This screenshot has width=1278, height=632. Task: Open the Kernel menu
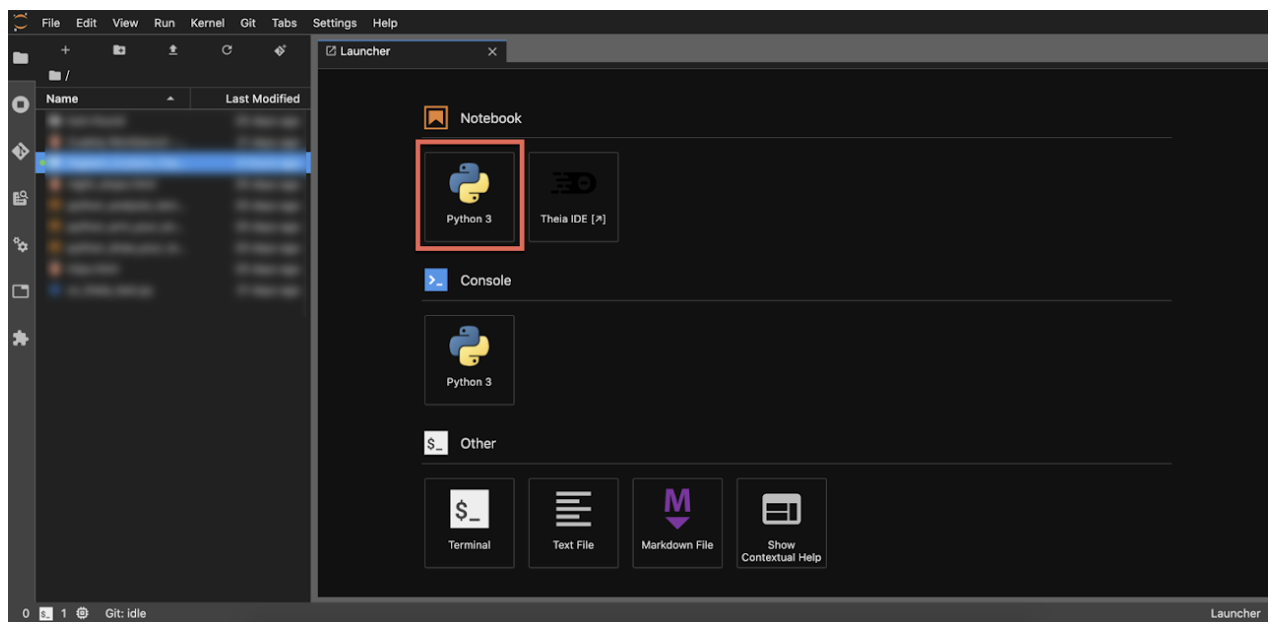pos(207,23)
